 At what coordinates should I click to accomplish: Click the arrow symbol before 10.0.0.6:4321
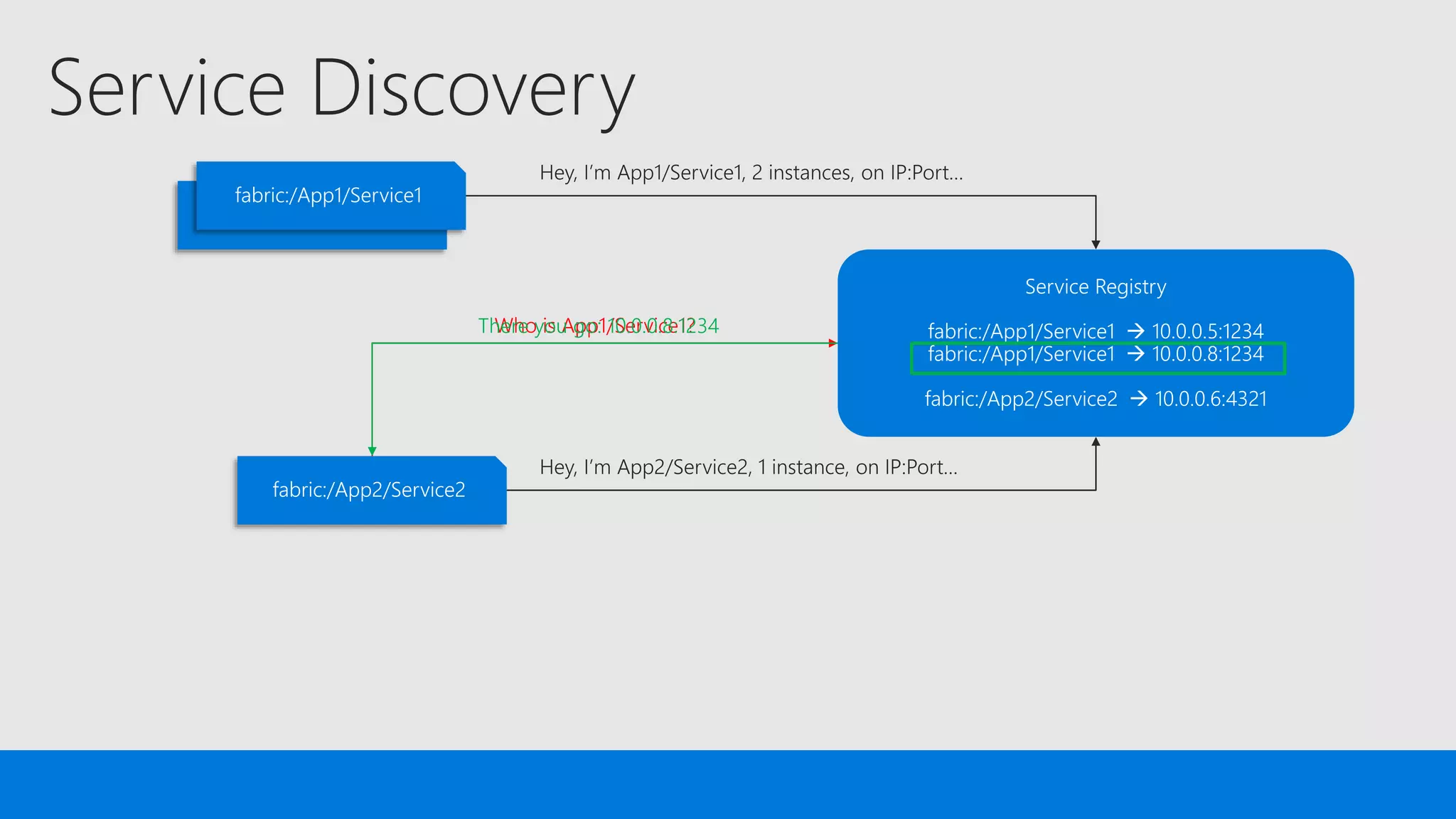(x=1138, y=399)
